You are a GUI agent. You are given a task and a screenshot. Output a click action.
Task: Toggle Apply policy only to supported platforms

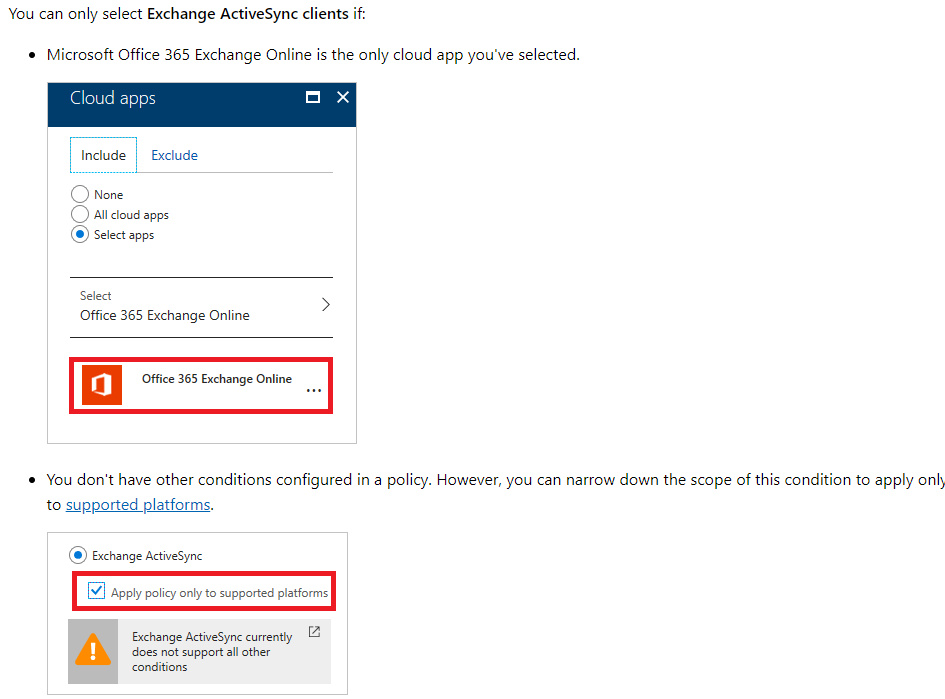point(96,592)
